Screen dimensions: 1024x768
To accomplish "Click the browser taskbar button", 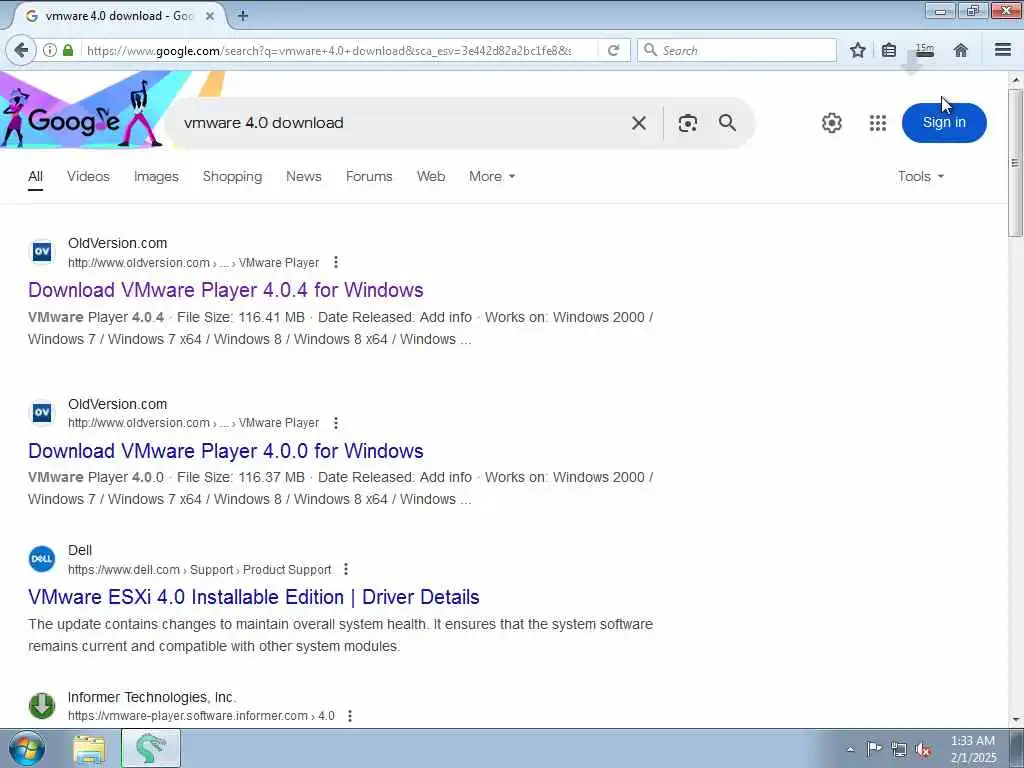I will (x=150, y=748).
